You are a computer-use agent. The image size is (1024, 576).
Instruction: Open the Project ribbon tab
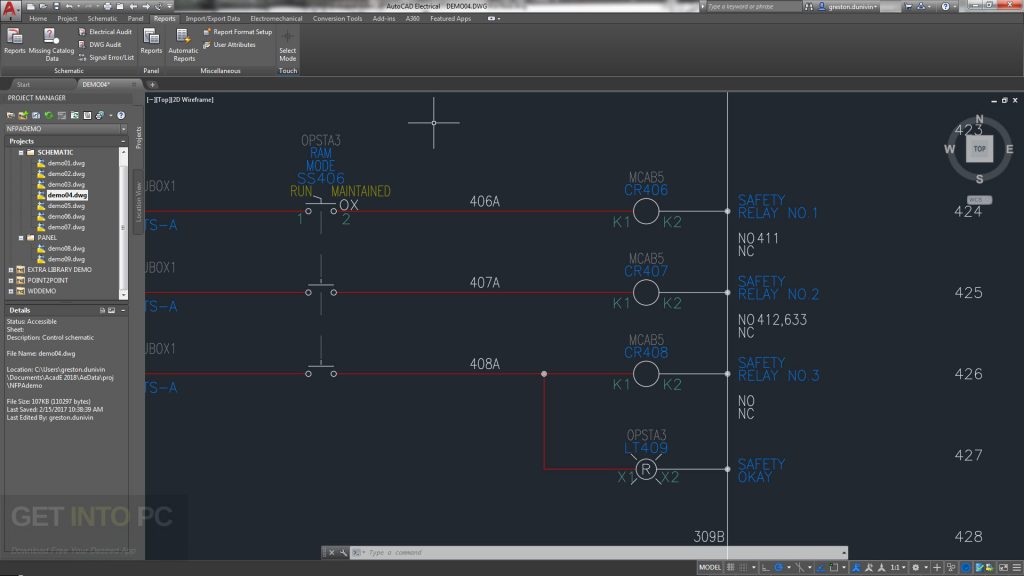coord(67,18)
